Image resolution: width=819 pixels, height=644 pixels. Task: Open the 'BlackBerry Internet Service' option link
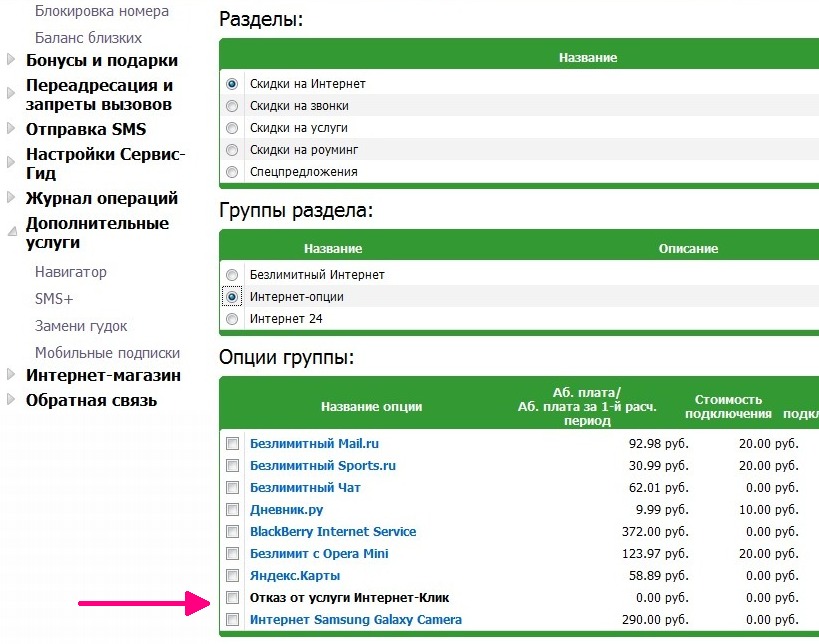pos(333,531)
